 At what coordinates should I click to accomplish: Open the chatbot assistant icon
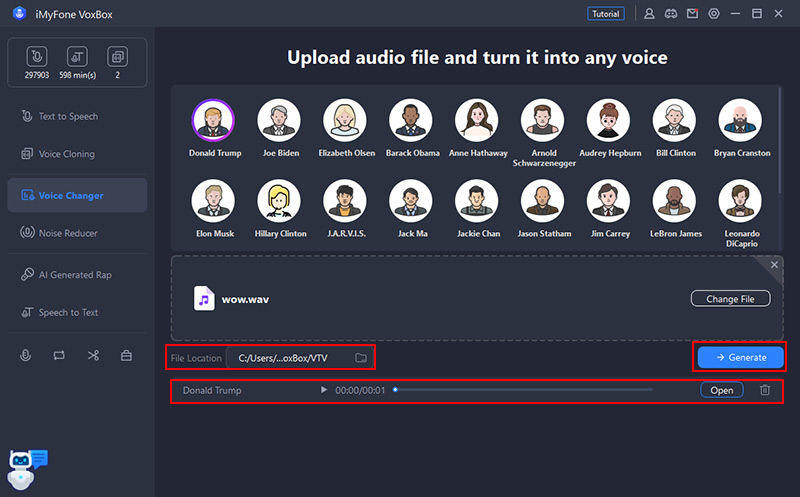[x=28, y=469]
